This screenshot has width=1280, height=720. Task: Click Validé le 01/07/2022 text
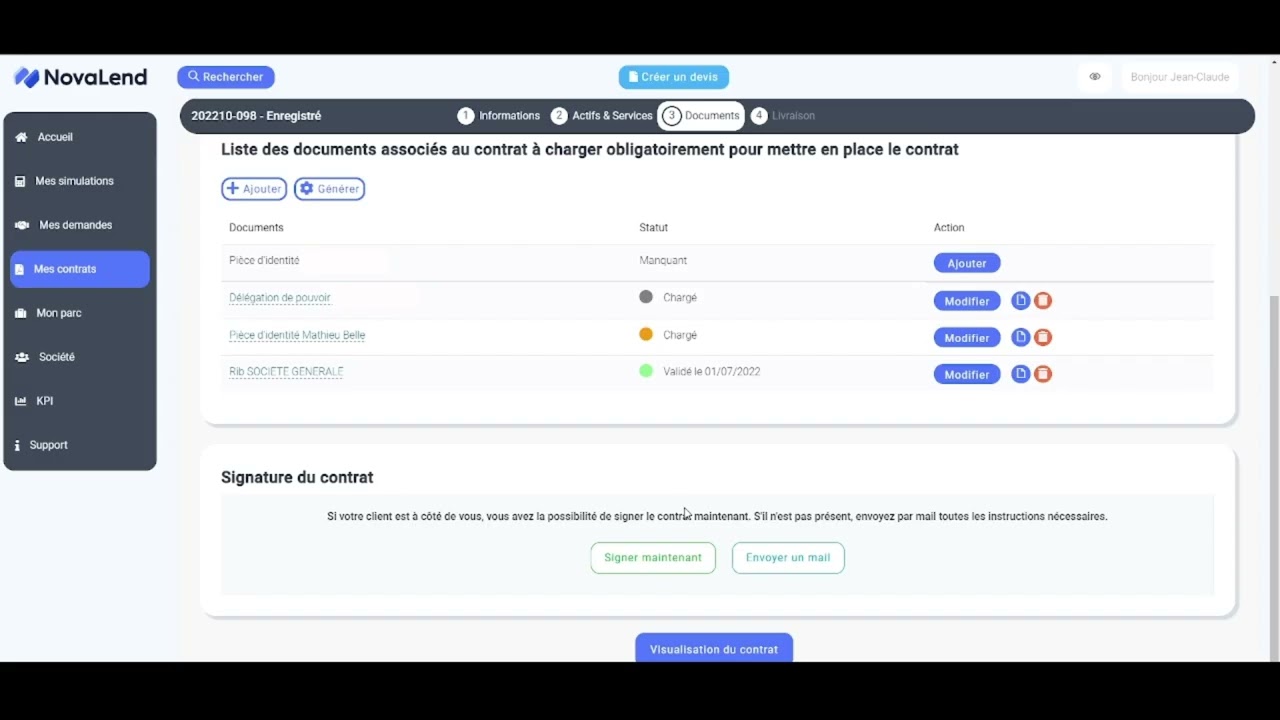coord(712,372)
